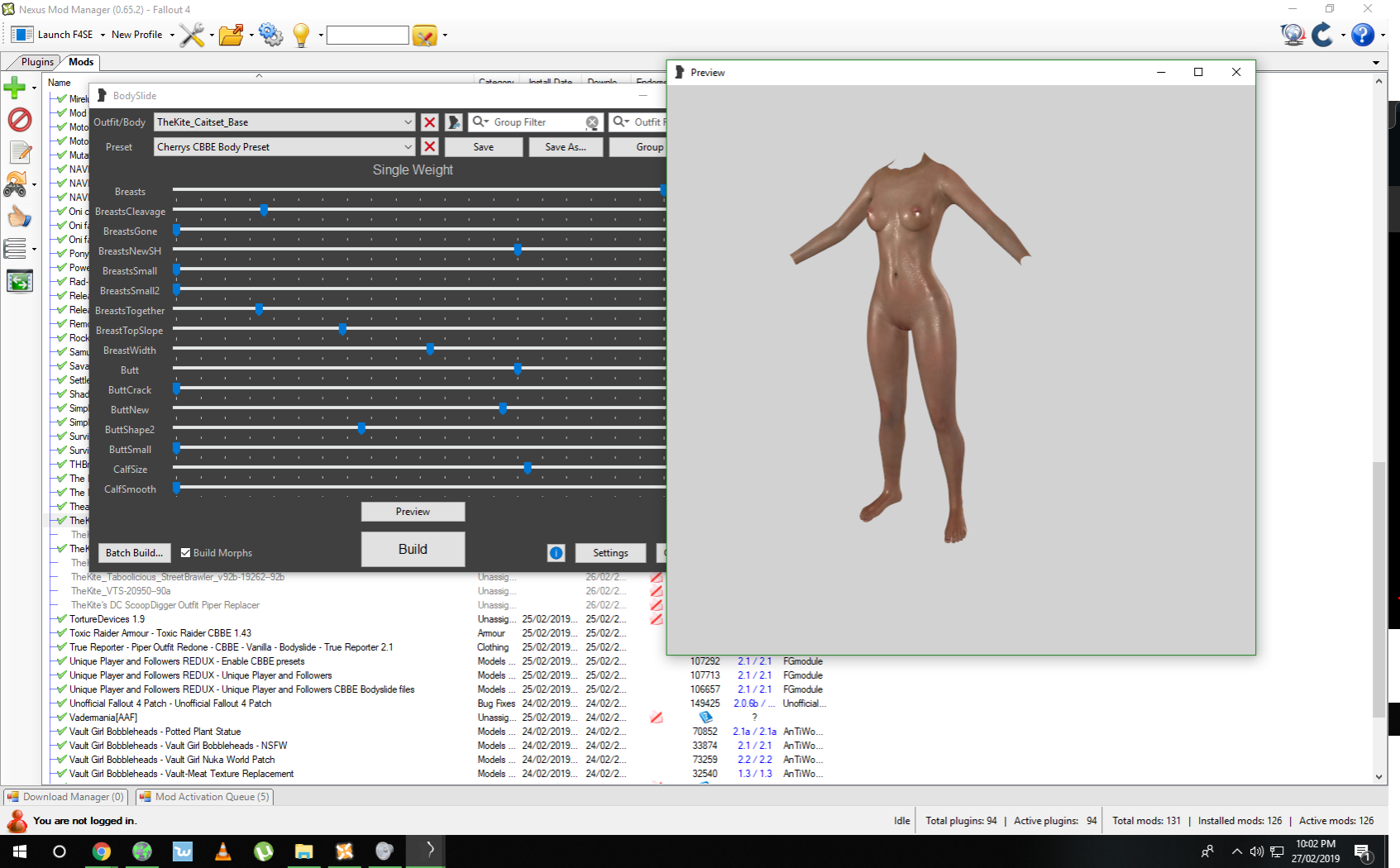Switch to the Plugins tab
The height and width of the screenshot is (868, 1400).
click(x=37, y=62)
